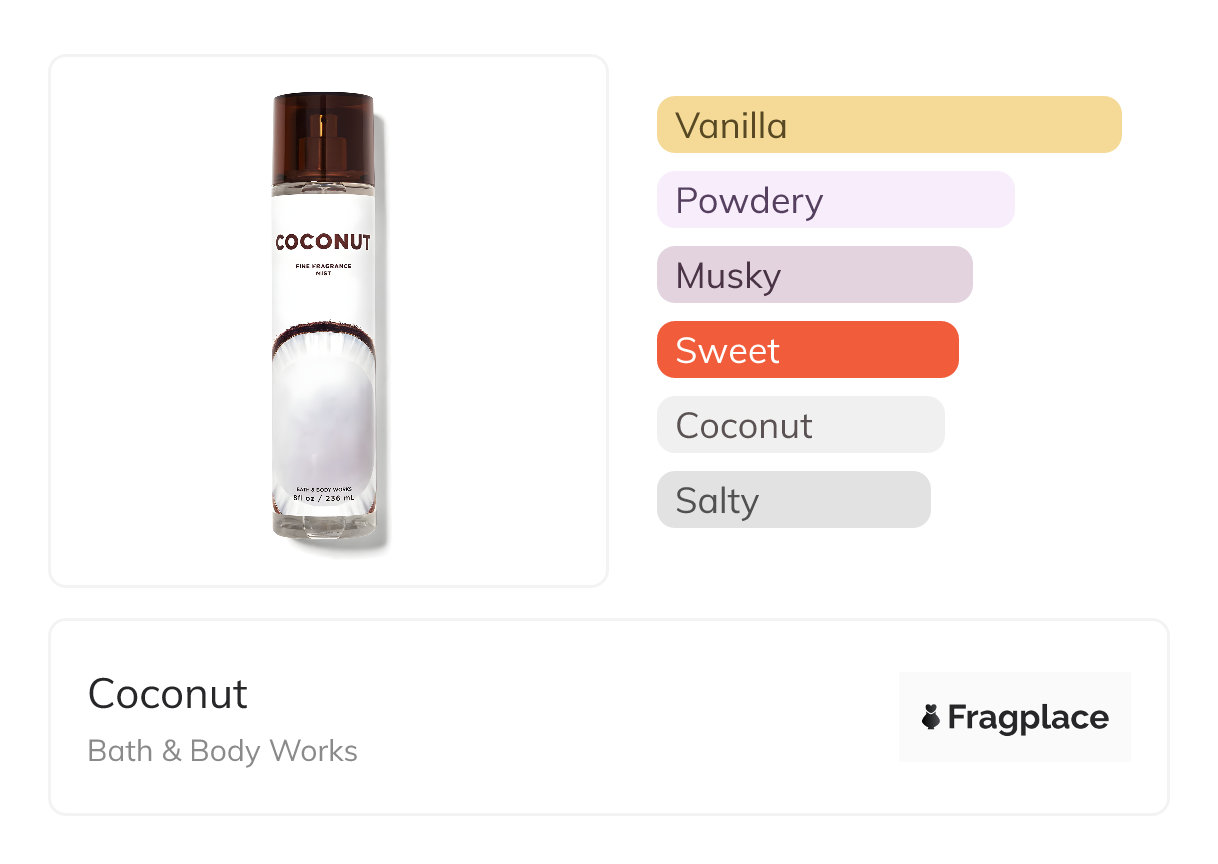1218x864 pixels.
Task: Select the Powdery accord bar
Action: coord(835,200)
